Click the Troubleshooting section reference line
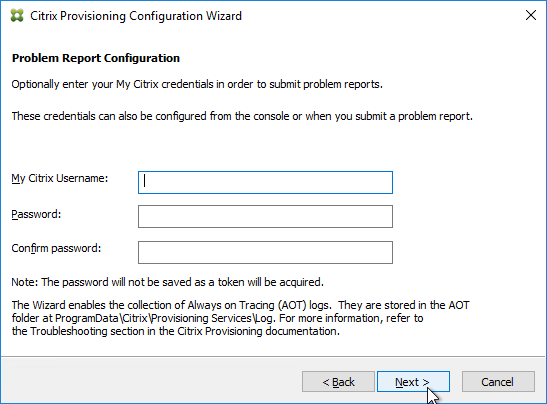 pyautogui.click(x=175, y=331)
